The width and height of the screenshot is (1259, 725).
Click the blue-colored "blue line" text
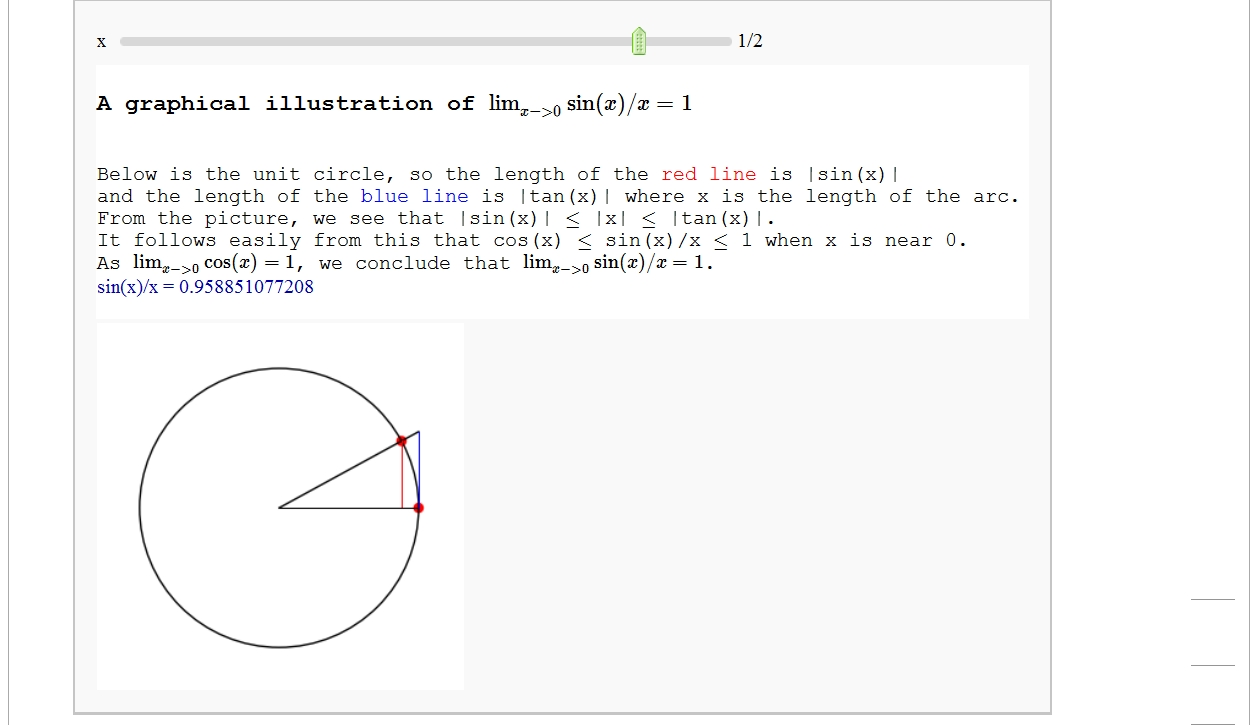coord(414,197)
